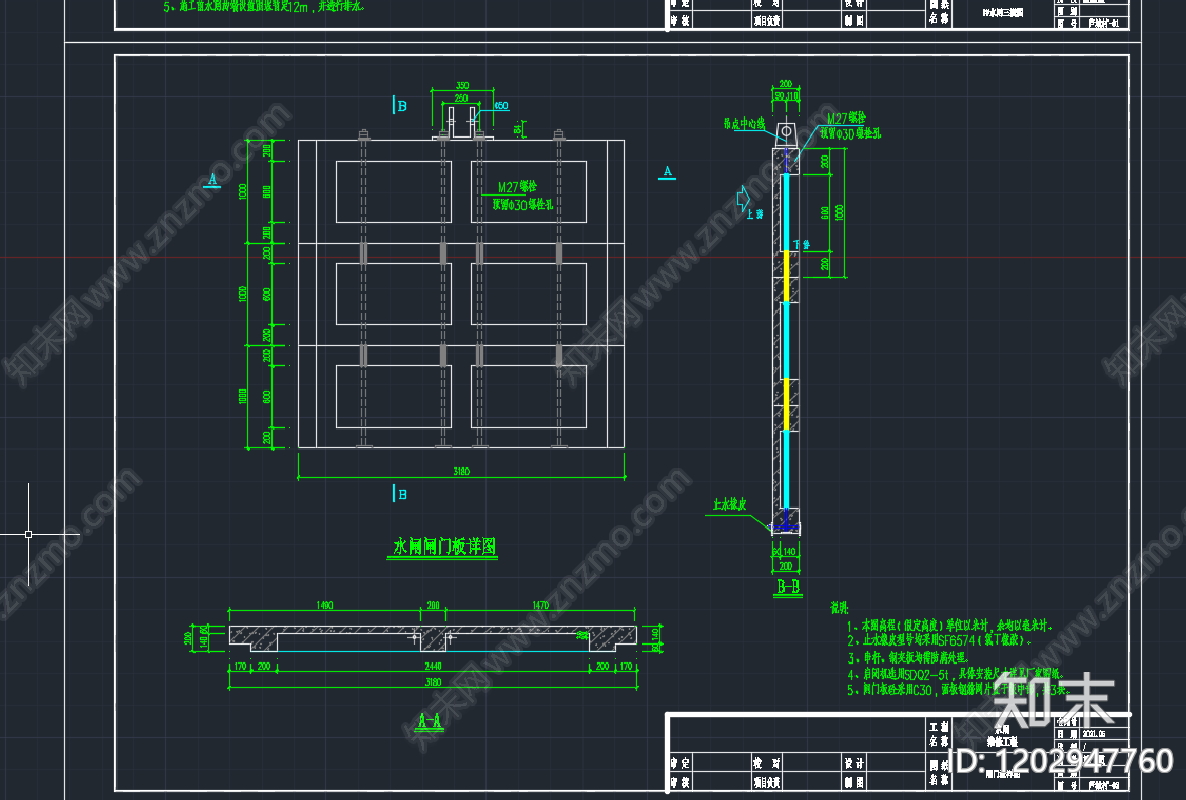This screenshot has width=1186, height=800.
Task: Click the 上游 upstream label
Action: tap(755, 215)
